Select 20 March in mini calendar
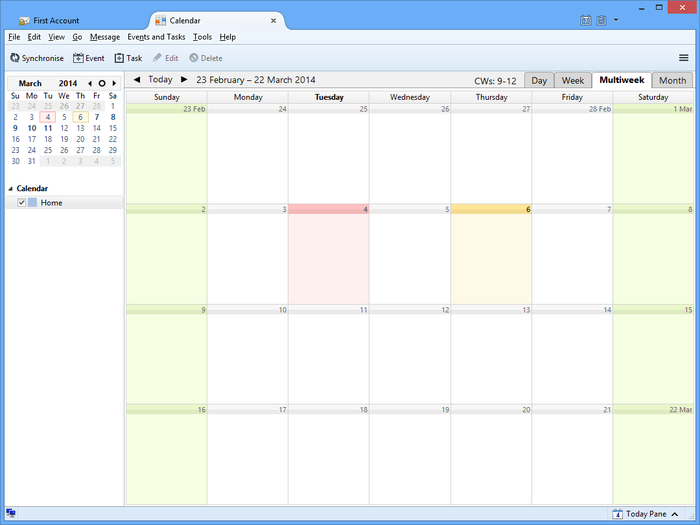Viewport: 700px width, 525px height. (x=80, y=139)
